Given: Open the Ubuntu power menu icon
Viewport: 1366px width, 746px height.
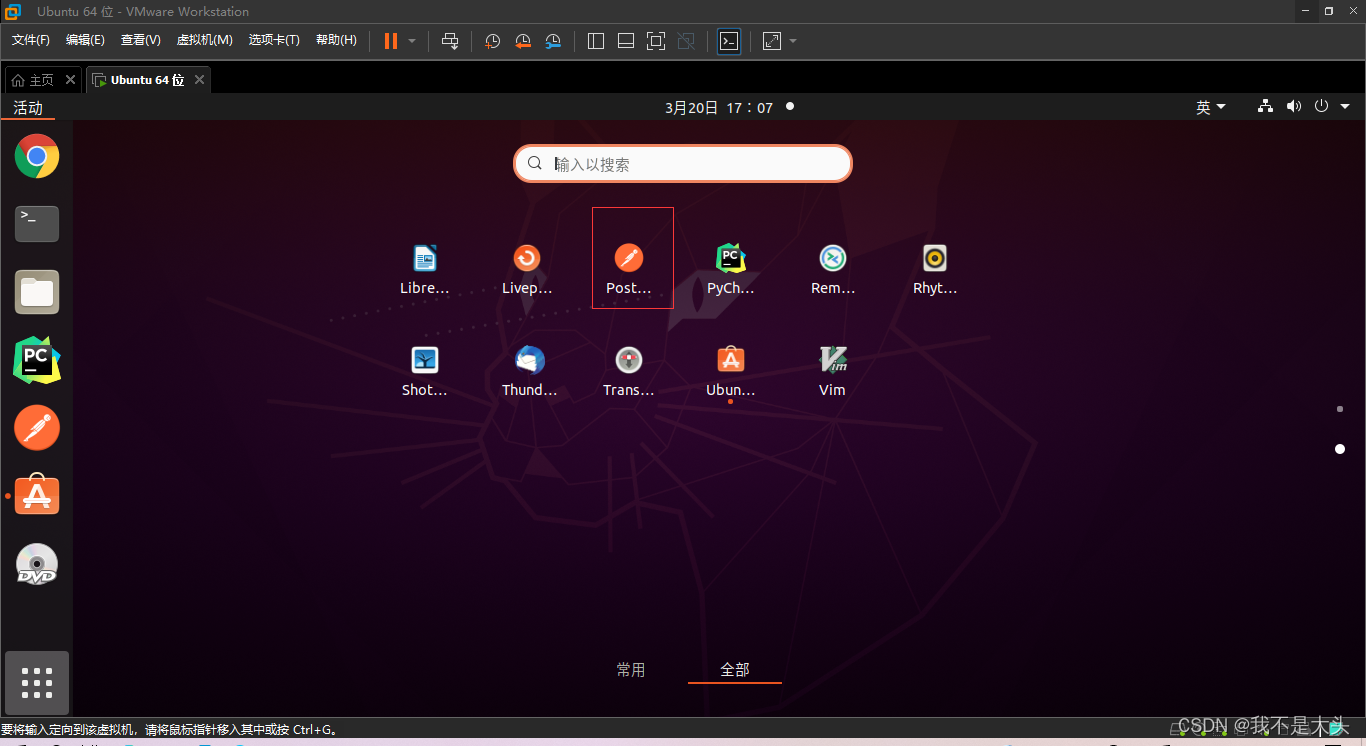Looking at the screenshot, I should point(1321,106).
